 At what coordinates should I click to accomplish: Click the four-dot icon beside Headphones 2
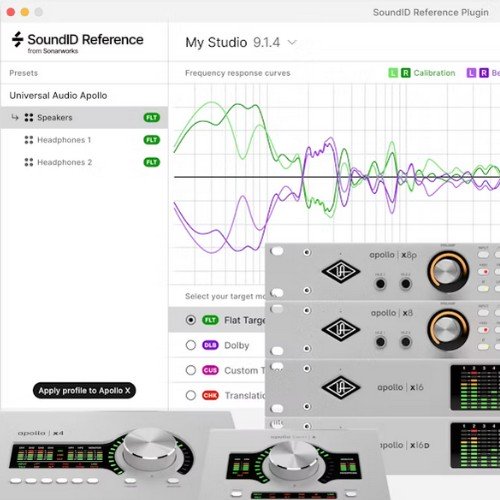click(29, 162)
